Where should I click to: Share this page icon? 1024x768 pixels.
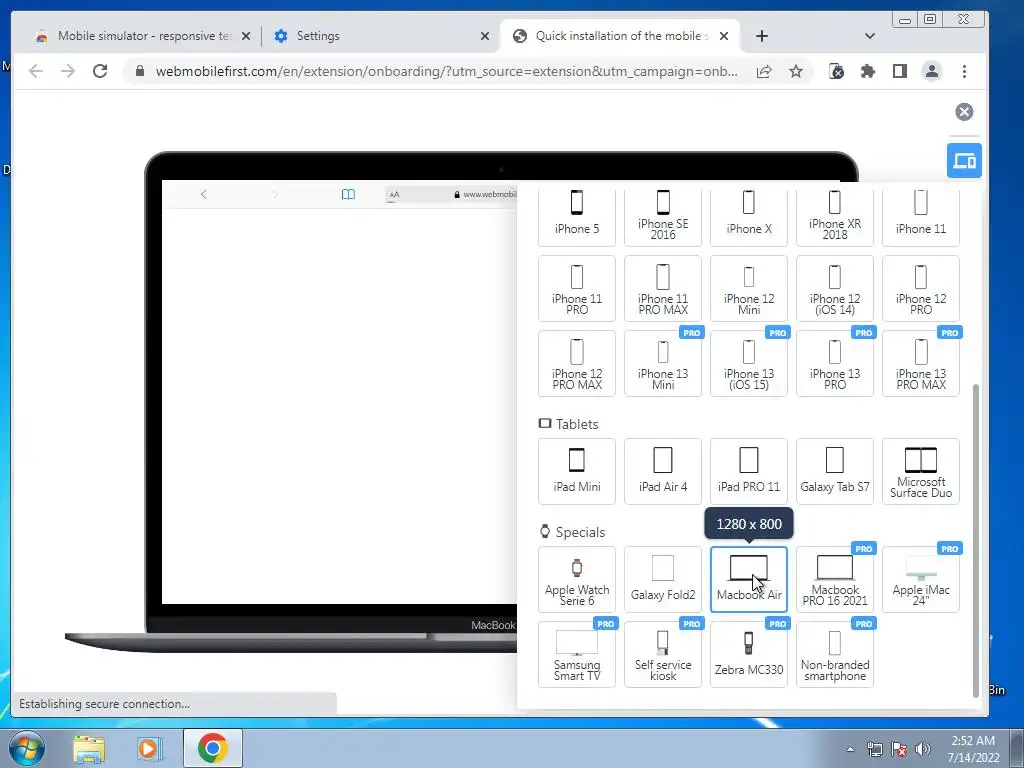764,71
